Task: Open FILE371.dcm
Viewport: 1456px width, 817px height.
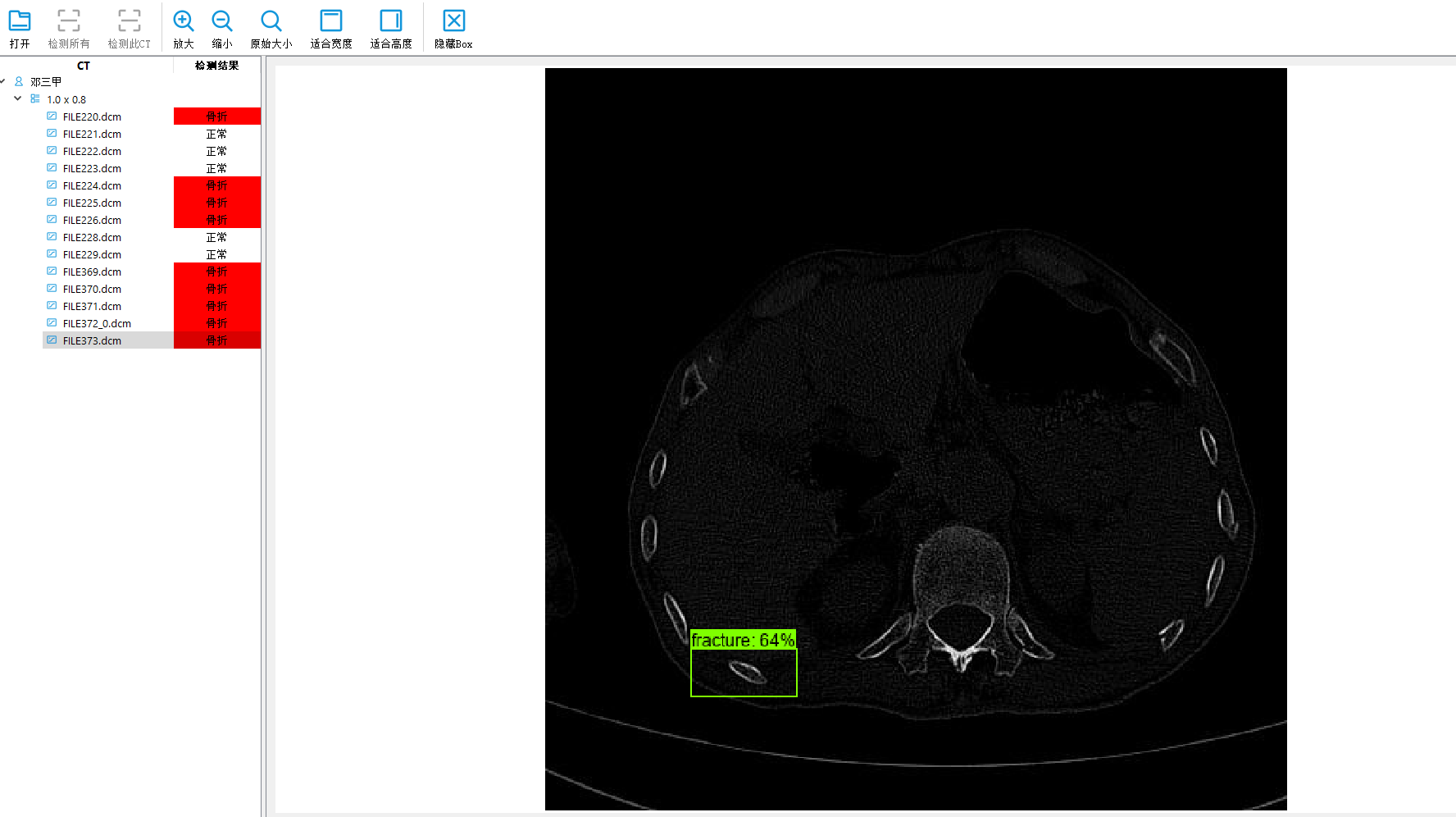Action: 92,306
